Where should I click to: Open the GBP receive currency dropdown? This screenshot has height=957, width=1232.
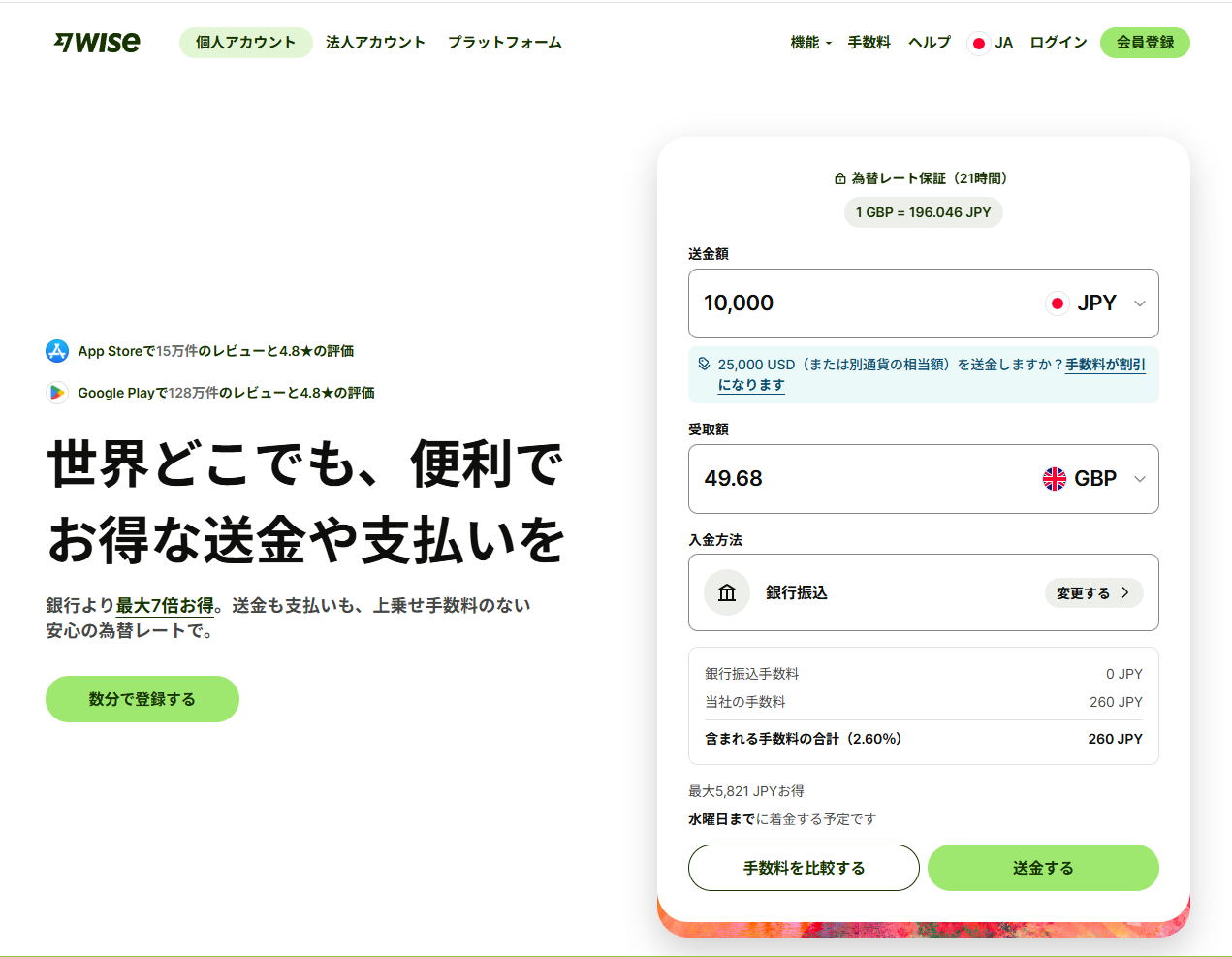[1095, 479]
